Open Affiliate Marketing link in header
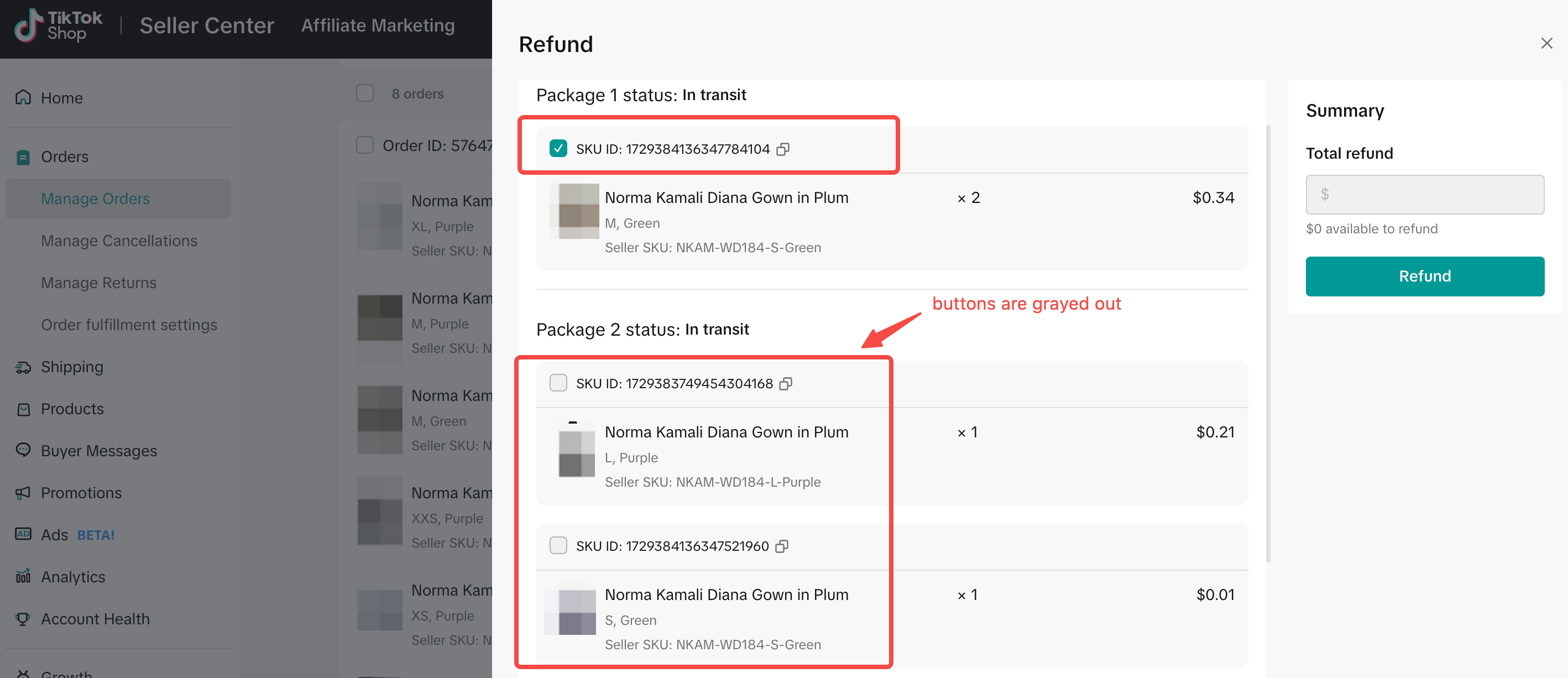1568x678 pixels. click(x=378, y=25)
